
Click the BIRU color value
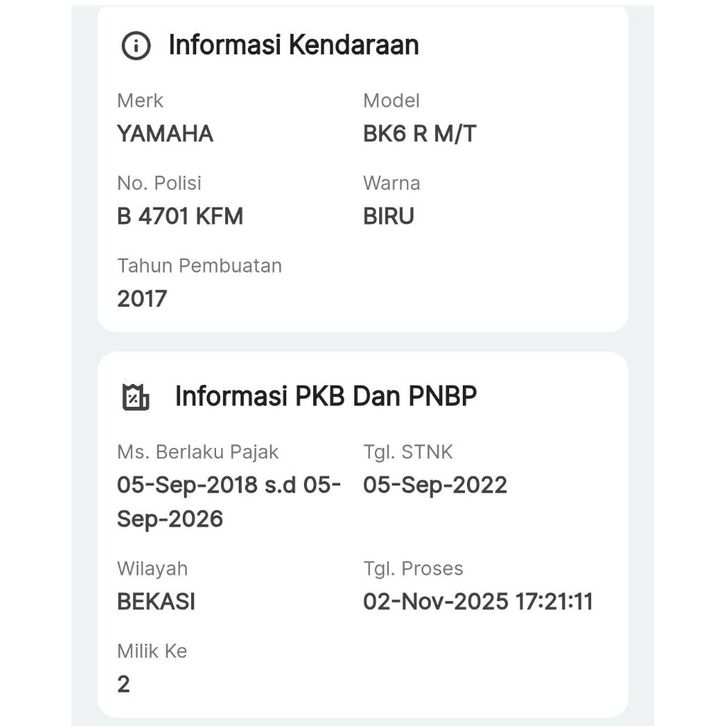click(x=388, y=216)
